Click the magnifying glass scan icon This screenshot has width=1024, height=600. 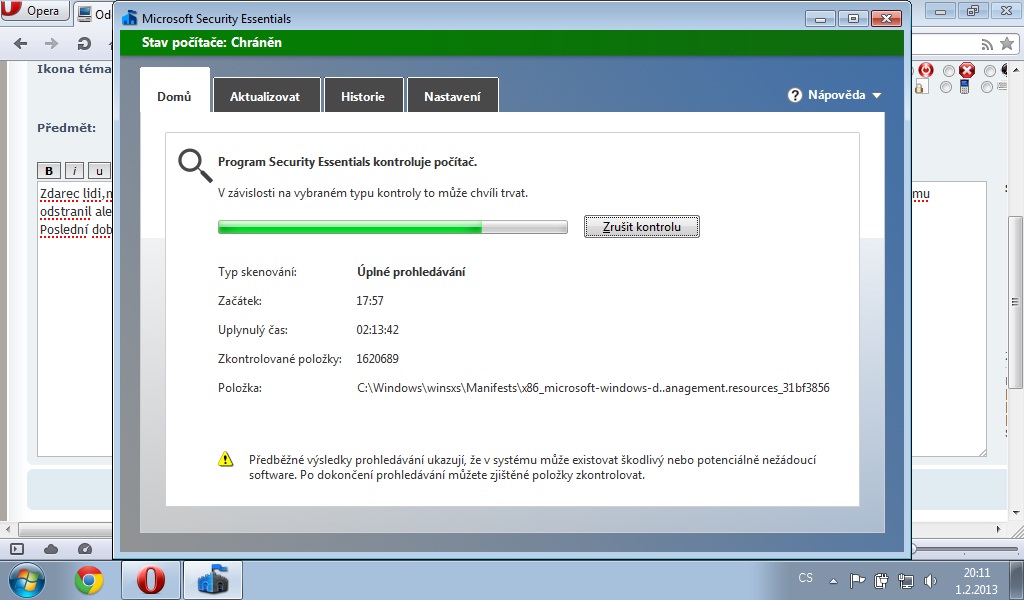[x=195, y=166]
